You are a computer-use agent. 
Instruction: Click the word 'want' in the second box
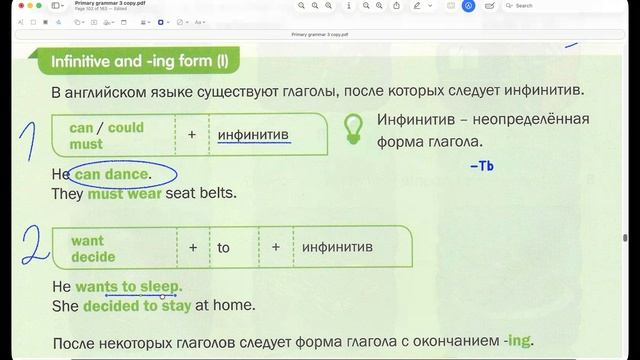click(x=88, y=241)
